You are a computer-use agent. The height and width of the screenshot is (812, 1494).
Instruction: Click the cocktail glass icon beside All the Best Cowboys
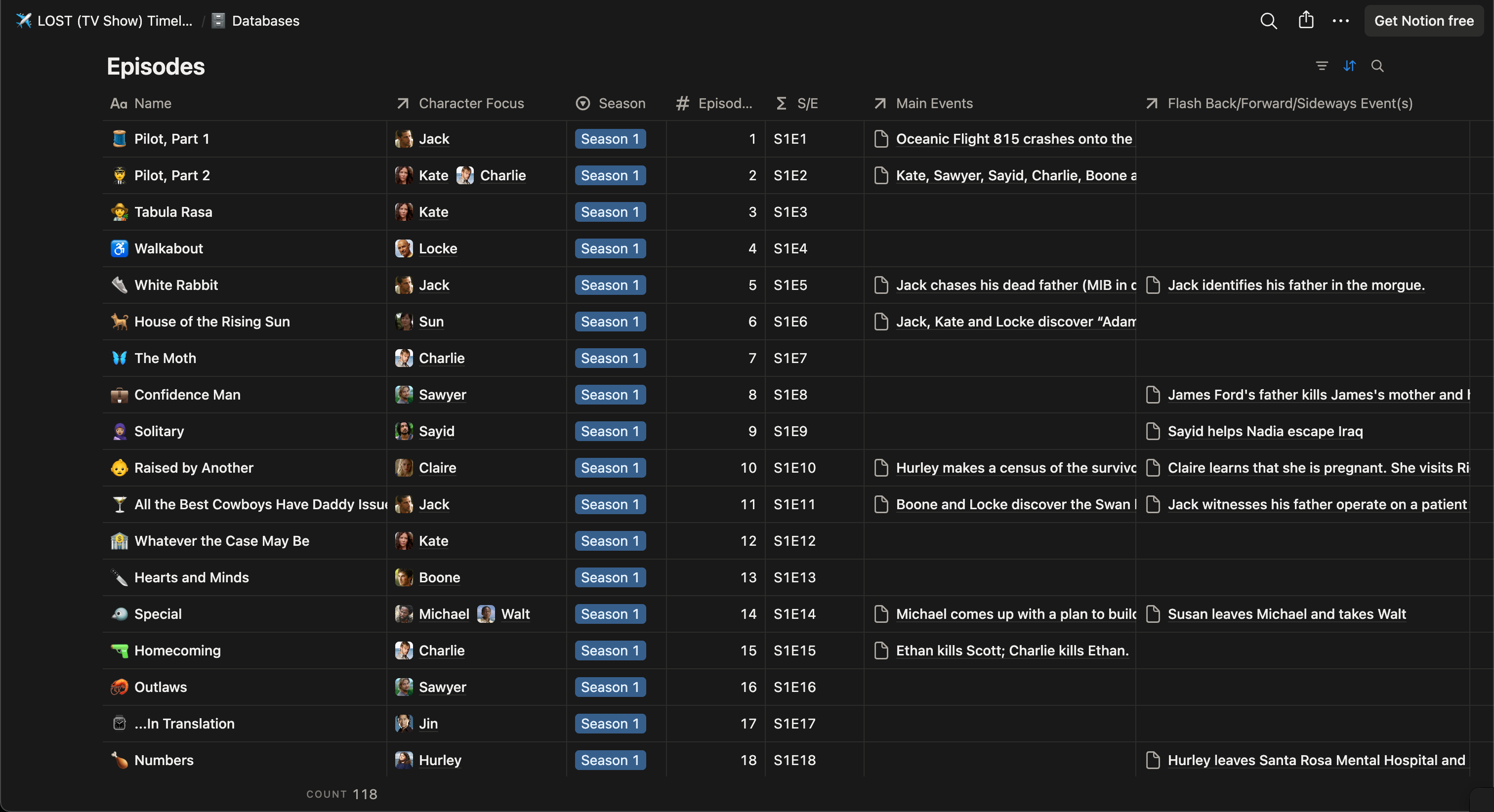pos(120,504)
